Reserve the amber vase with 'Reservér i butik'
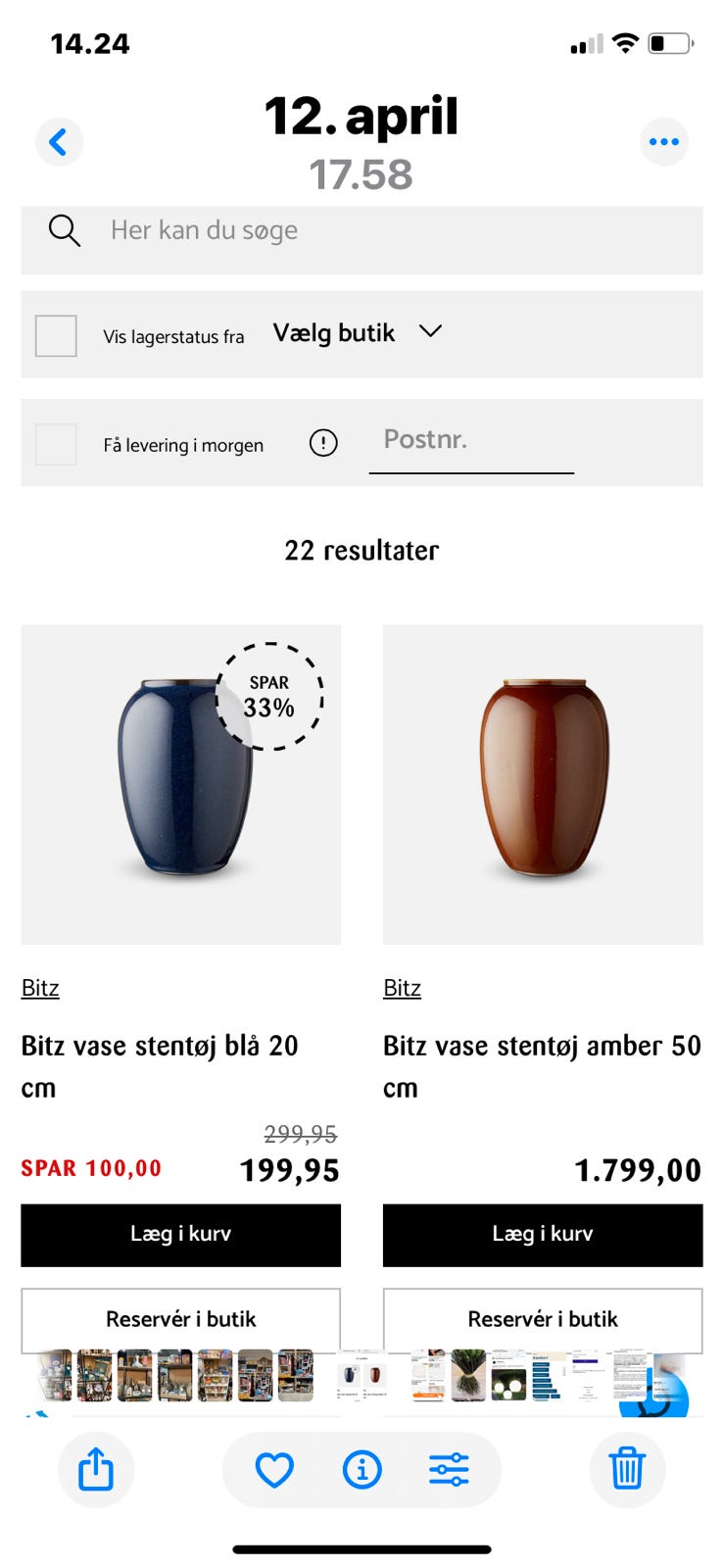724x1568 pixels. [x=543, y=1319]
